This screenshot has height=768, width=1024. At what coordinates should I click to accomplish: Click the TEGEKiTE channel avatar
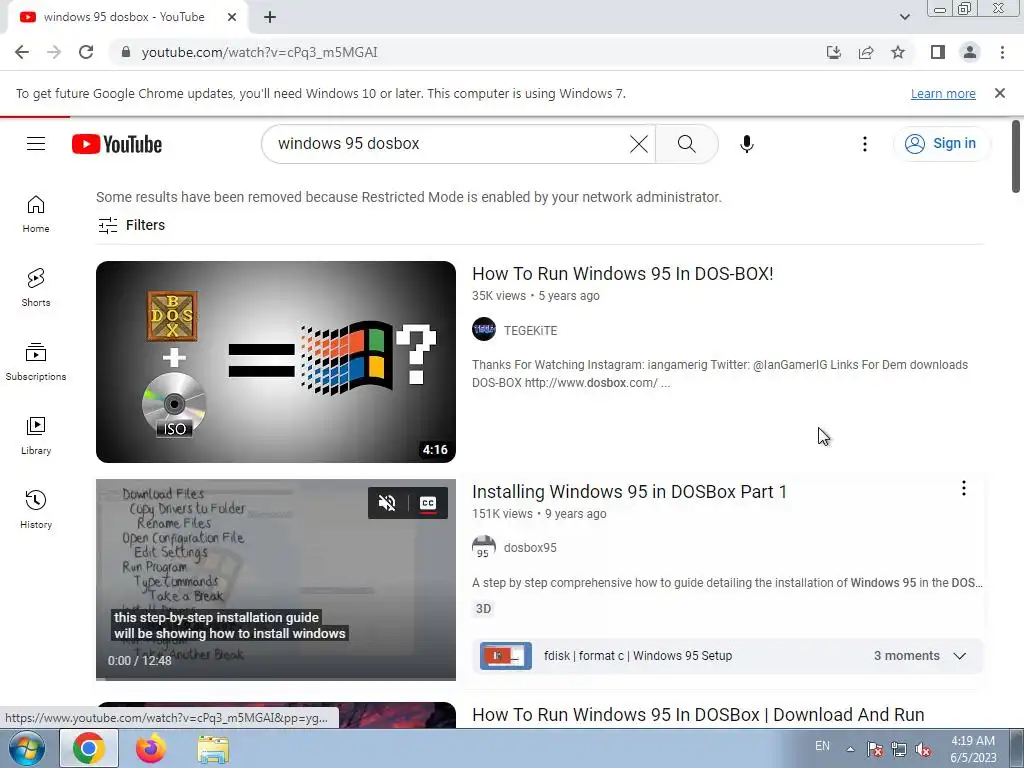pos(484,330)
